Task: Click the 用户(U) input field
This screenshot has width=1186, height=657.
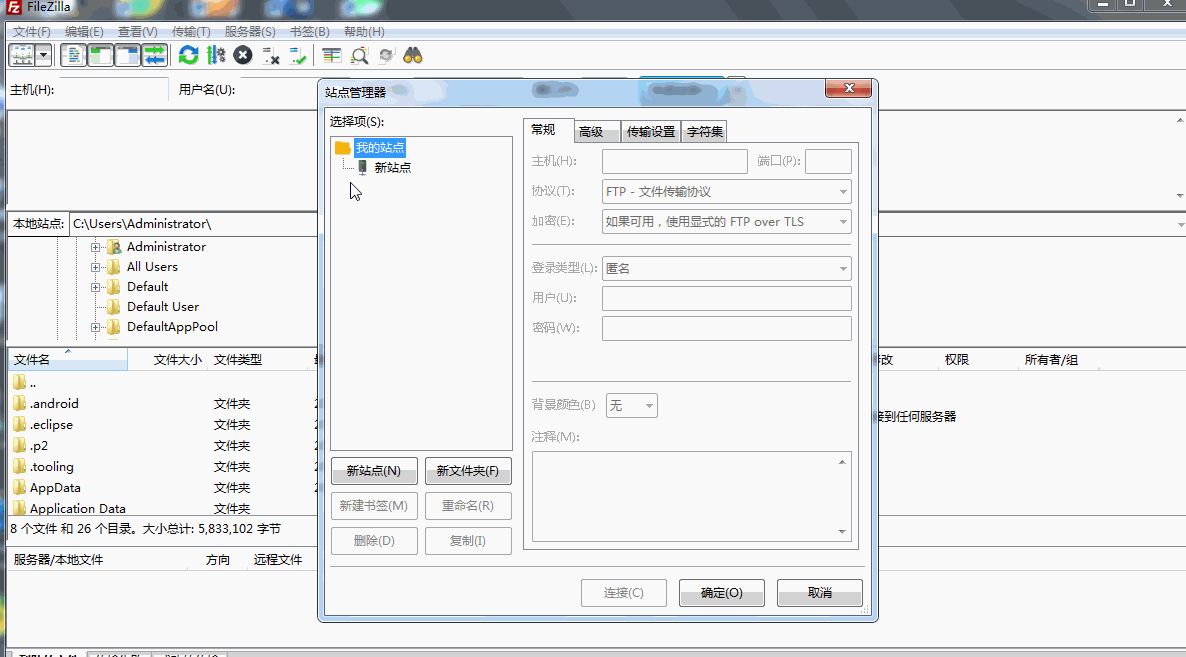Action: [727, 298]
